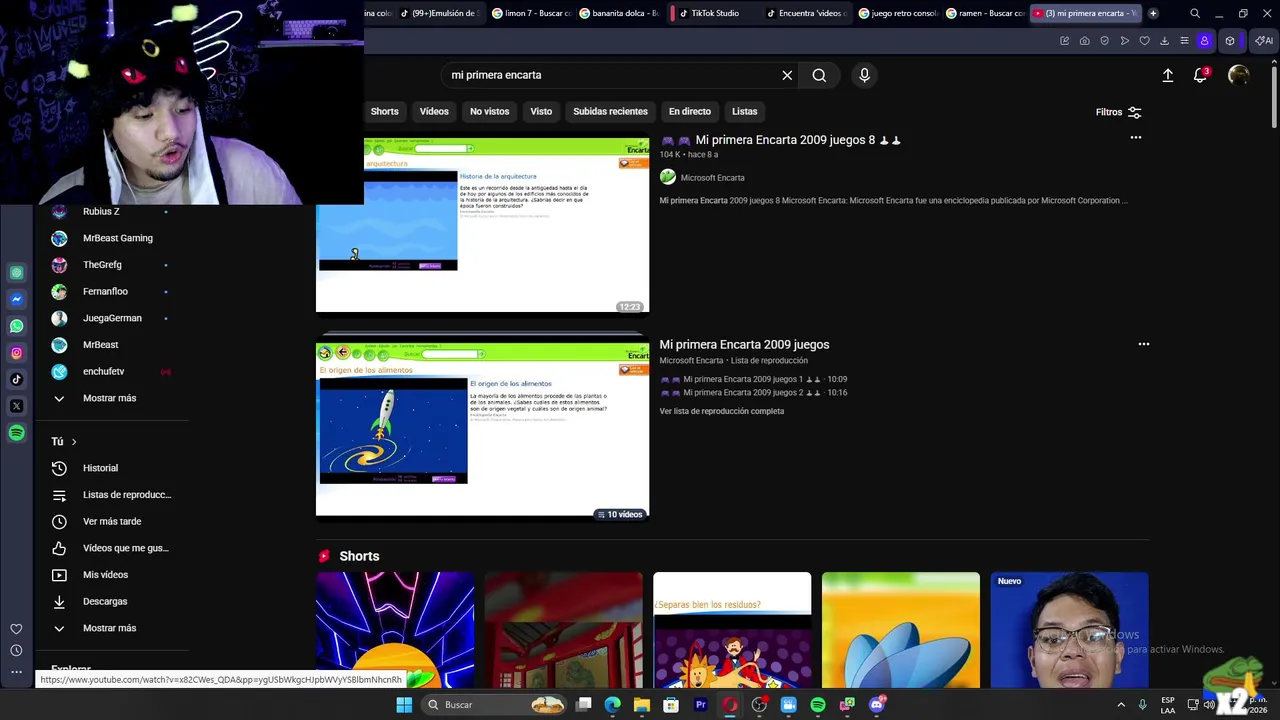Open browser downloads icon in toolbar

[x=1164, y=41]
